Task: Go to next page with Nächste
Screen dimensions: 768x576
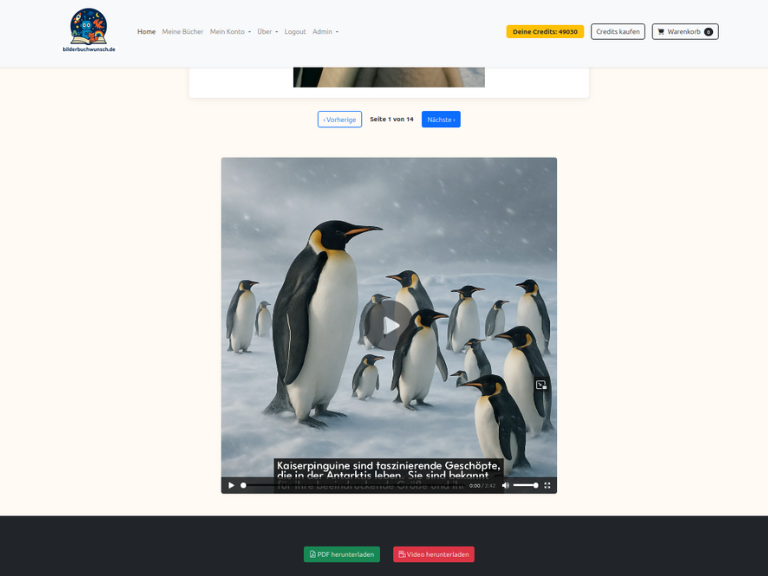Action: [441, 120]
